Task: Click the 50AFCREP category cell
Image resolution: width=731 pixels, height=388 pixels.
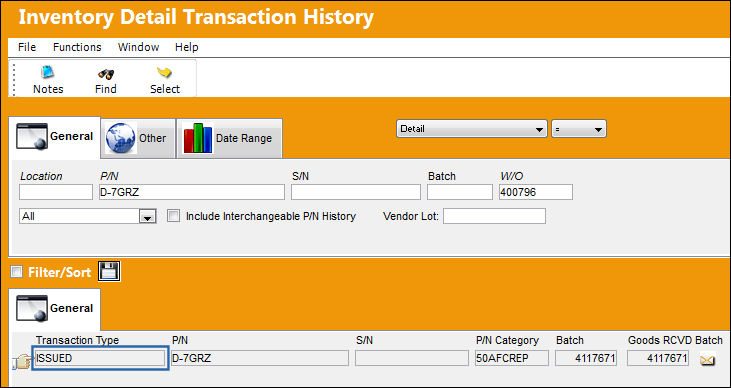Action: (x=512, y=358)
